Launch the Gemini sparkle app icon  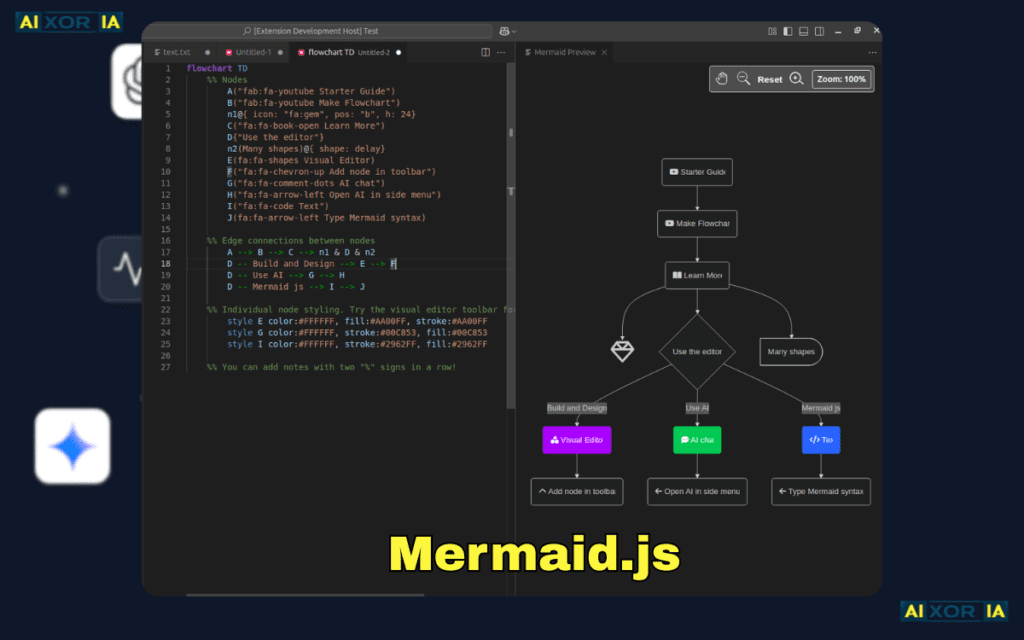pyautogui.click(x=71, y=447)
